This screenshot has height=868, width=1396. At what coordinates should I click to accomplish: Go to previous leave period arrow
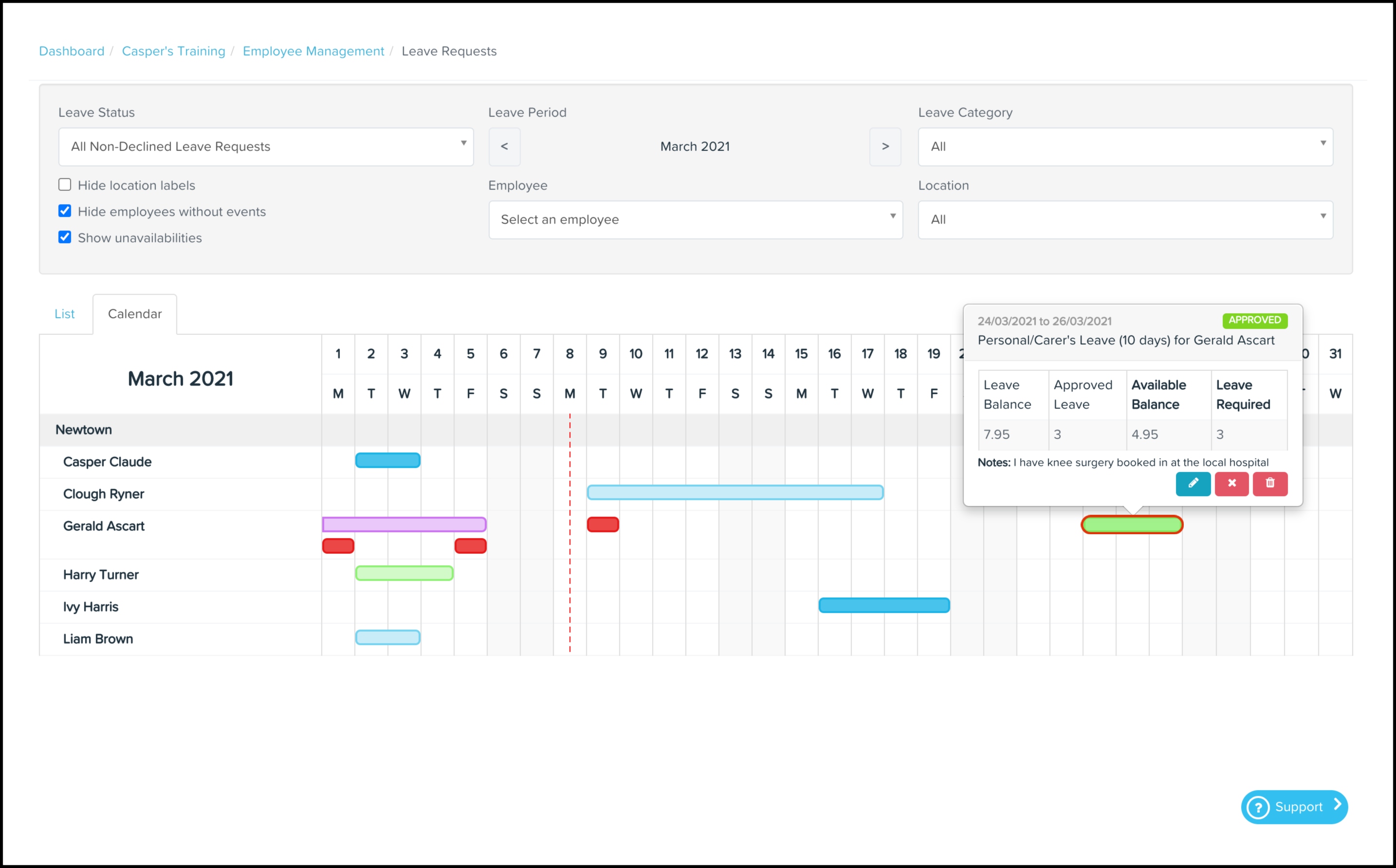pos(504,147)
